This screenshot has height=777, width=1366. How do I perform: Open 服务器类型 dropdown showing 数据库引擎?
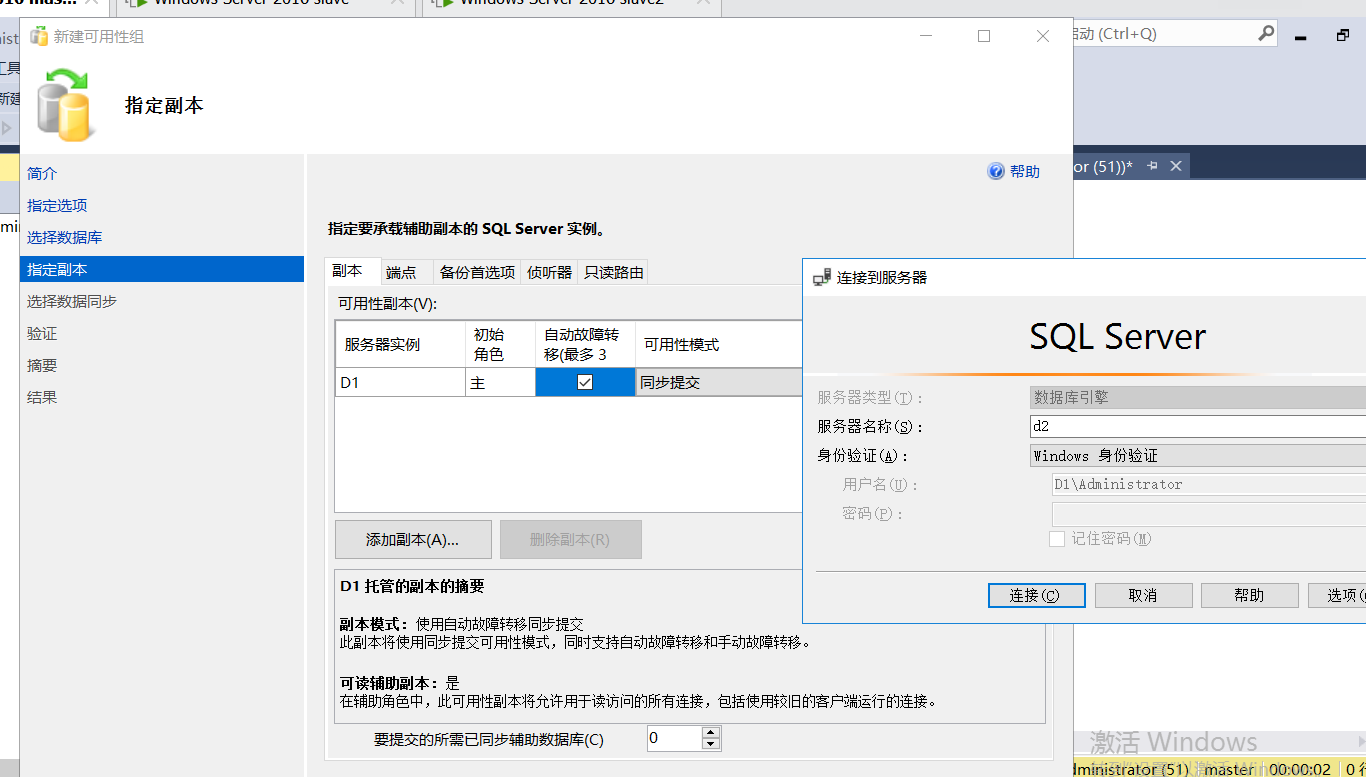[1198, 397]
